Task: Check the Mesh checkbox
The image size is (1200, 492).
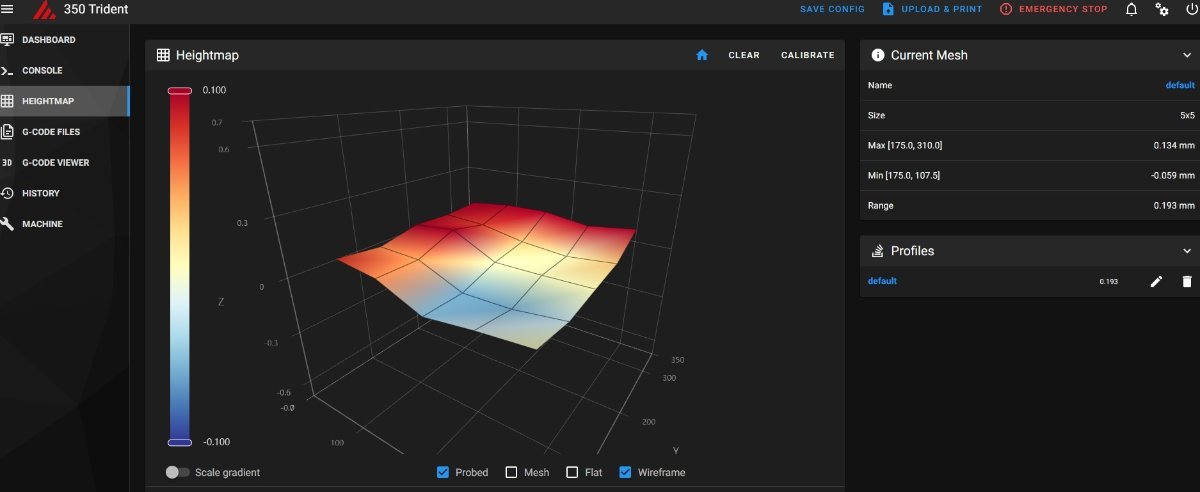Action: pos(511,472)
